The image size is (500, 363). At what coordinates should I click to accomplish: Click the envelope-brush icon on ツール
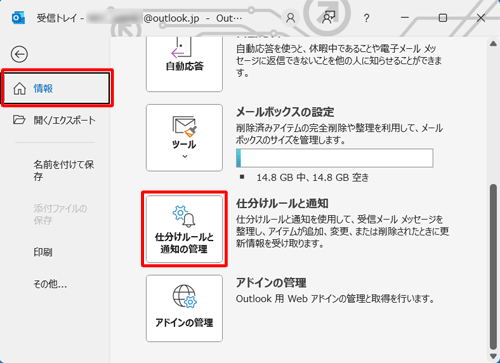click(184, 126)
